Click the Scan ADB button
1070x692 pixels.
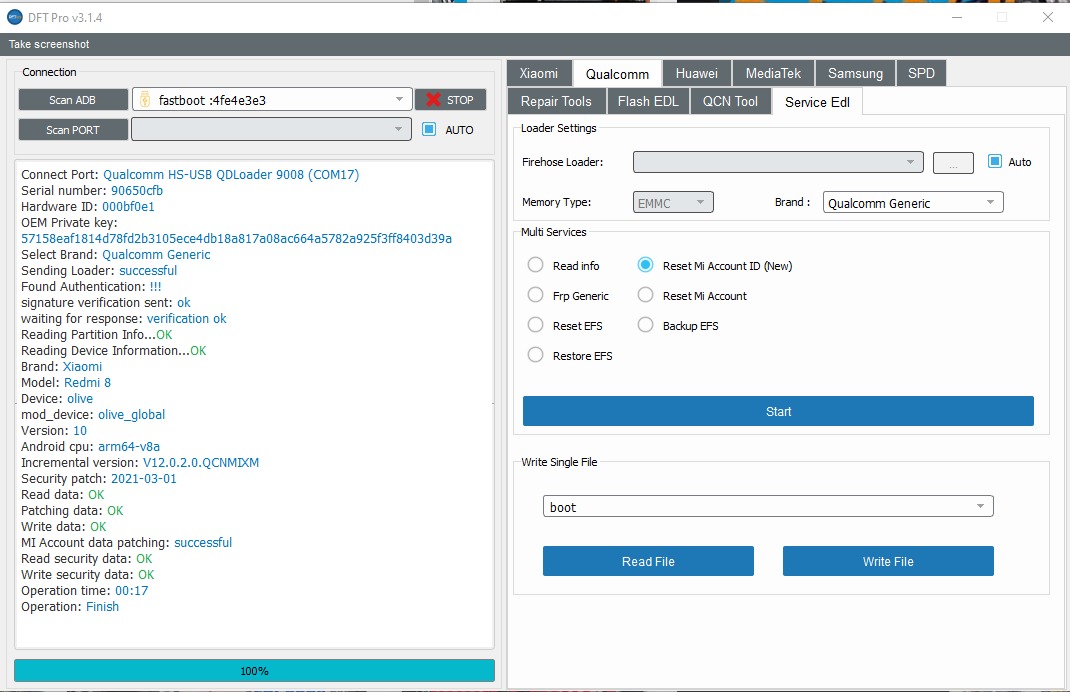(x=72, y=100)
